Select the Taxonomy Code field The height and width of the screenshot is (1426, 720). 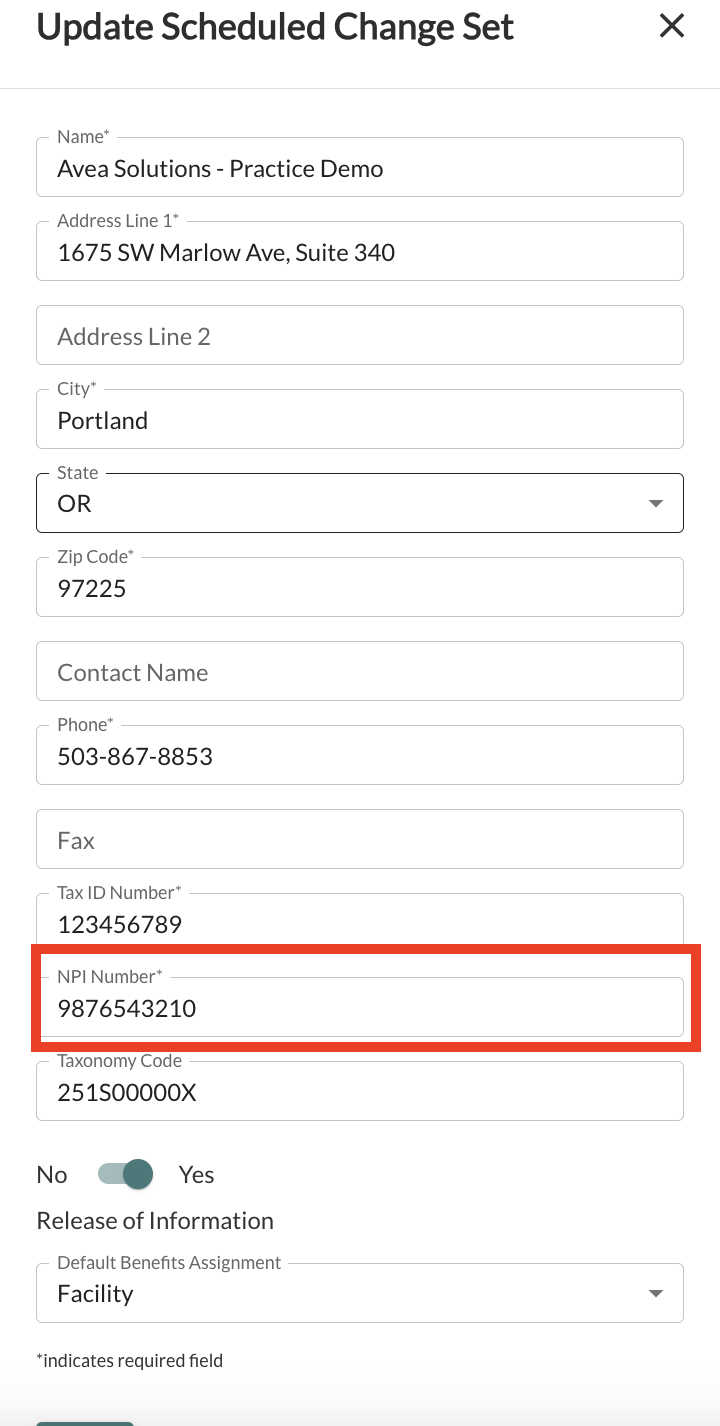click(360, 1092)
